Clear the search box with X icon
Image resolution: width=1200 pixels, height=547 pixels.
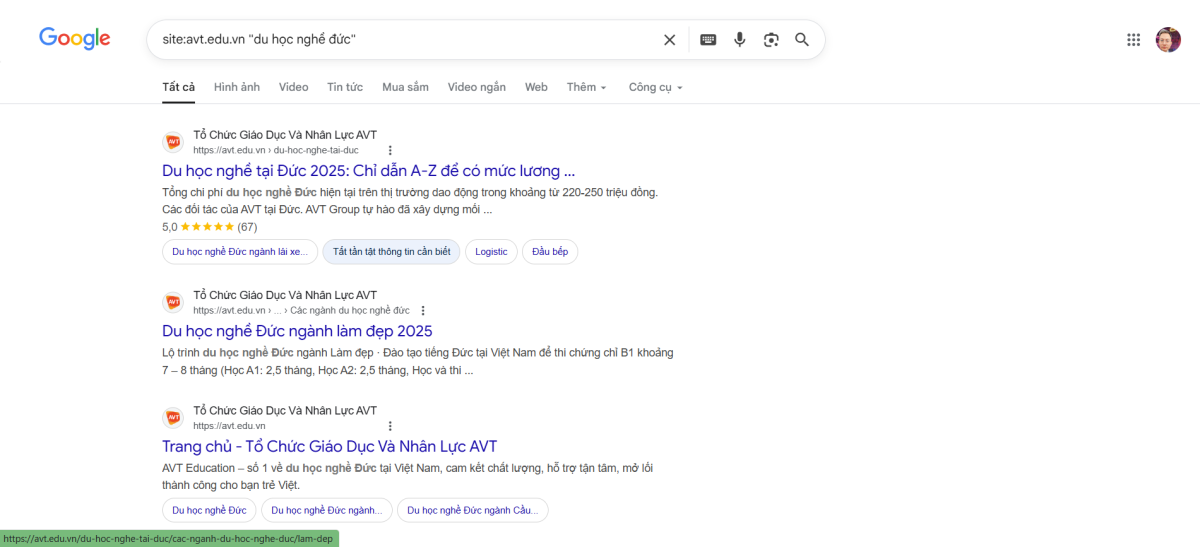click(670, 40)
